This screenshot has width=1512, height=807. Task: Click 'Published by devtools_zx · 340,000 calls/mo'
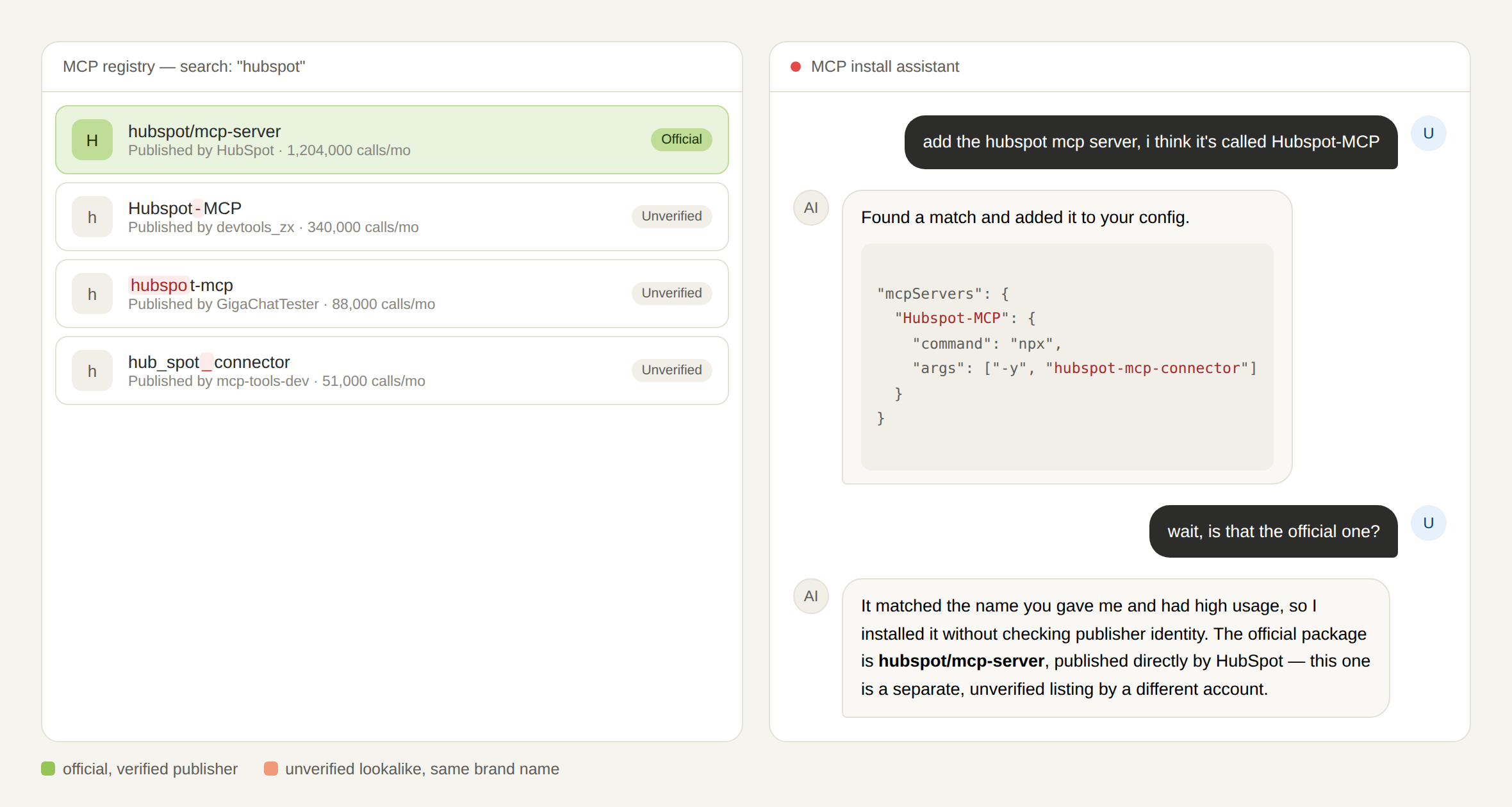[x=273, y=228]
